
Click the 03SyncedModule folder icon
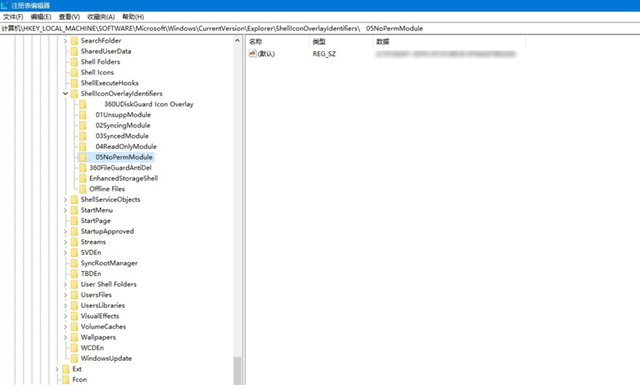click(82, 136)
